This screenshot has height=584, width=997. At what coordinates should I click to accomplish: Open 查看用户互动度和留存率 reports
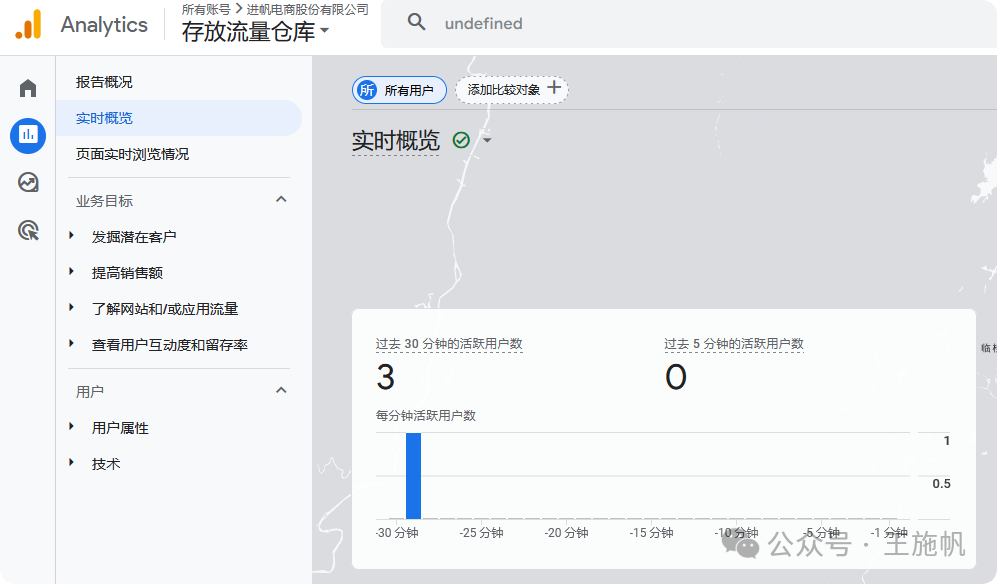point(170,344)
